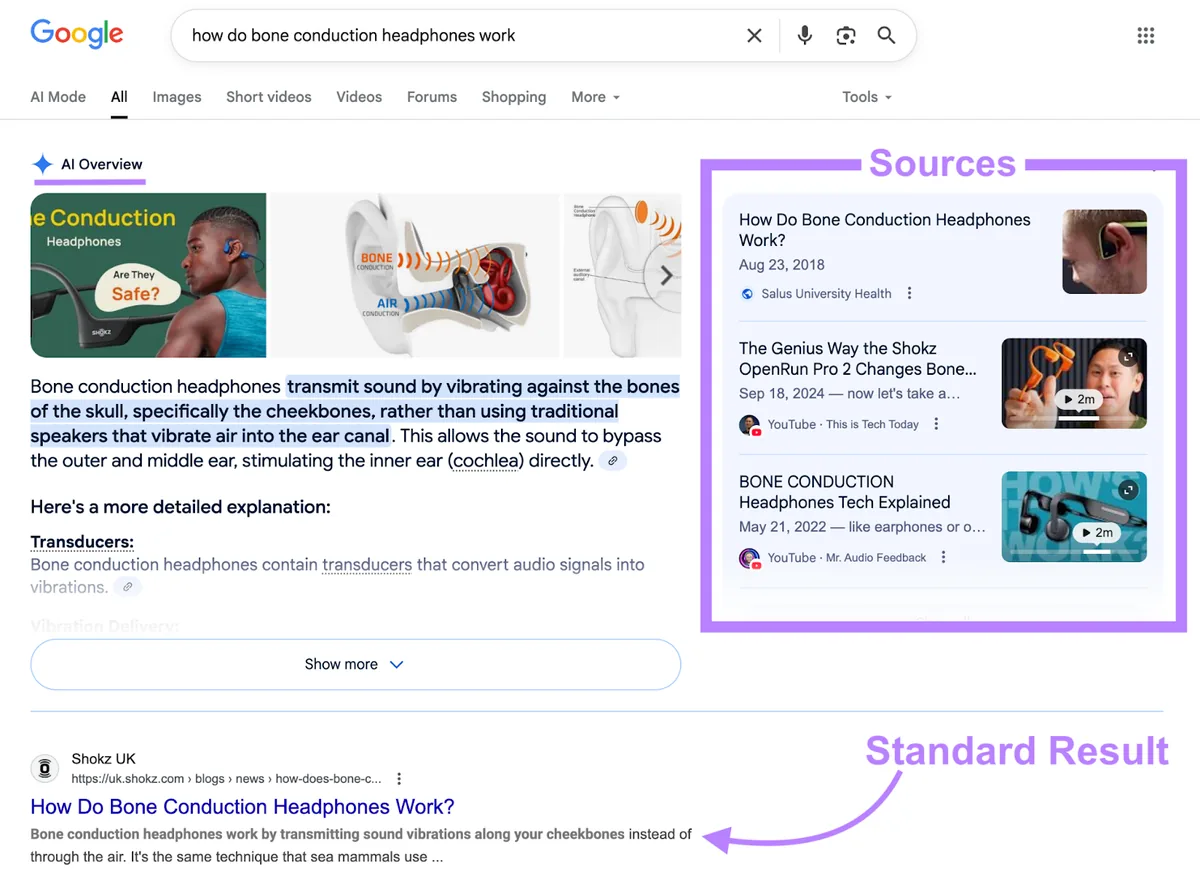This screenshot has height=886, width=1200.
Task: Click the link icon after the transducers sentence
Action: click(x=127, y=587)
